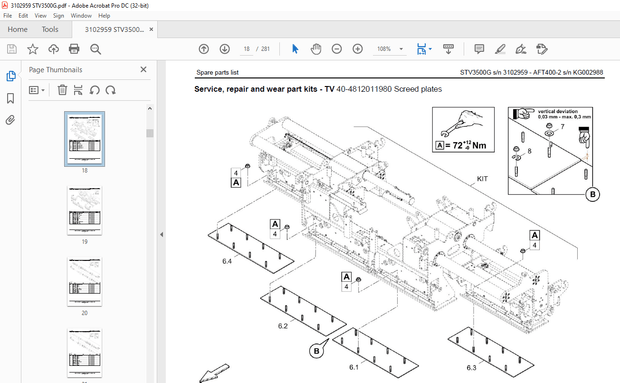Open the Page Thumbnails panel icon
The width and height of the screenshot is (620, 383).
[11, 76]
